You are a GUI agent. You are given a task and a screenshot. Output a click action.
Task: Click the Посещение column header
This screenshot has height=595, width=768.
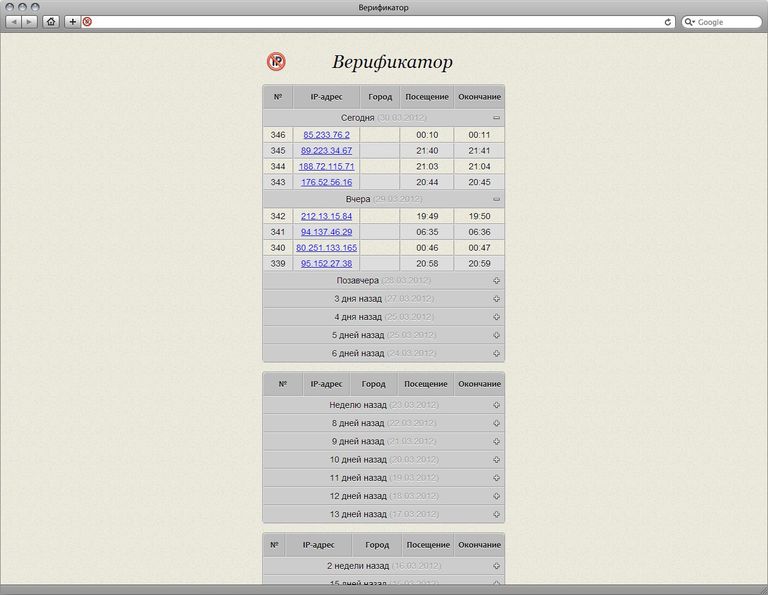click(x=426, y=97)
